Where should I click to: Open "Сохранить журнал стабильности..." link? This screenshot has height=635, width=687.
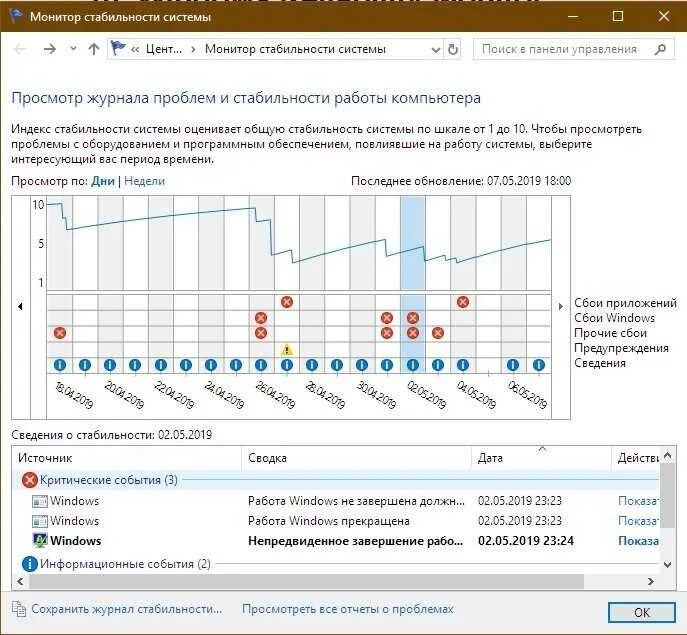point(127,609)
